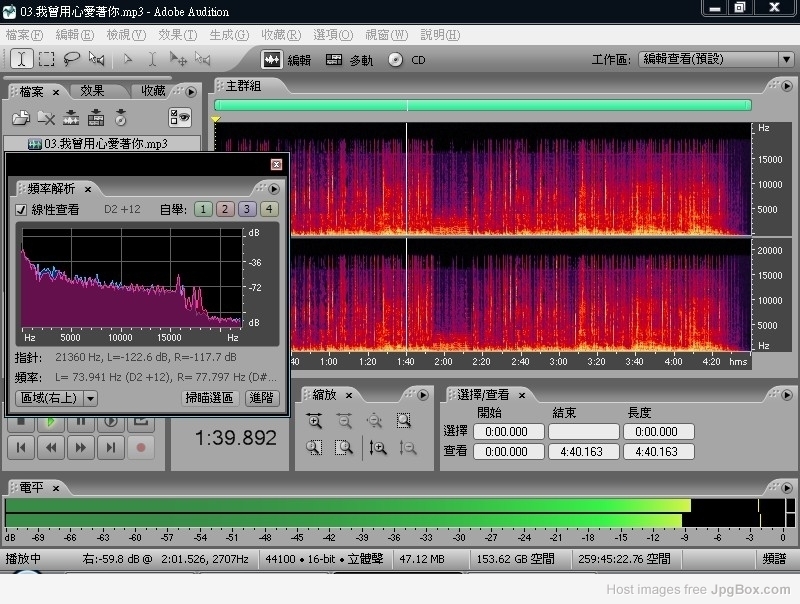Select the Time Selection cursor tool
800x604 pixels.
tap(21, 59)
